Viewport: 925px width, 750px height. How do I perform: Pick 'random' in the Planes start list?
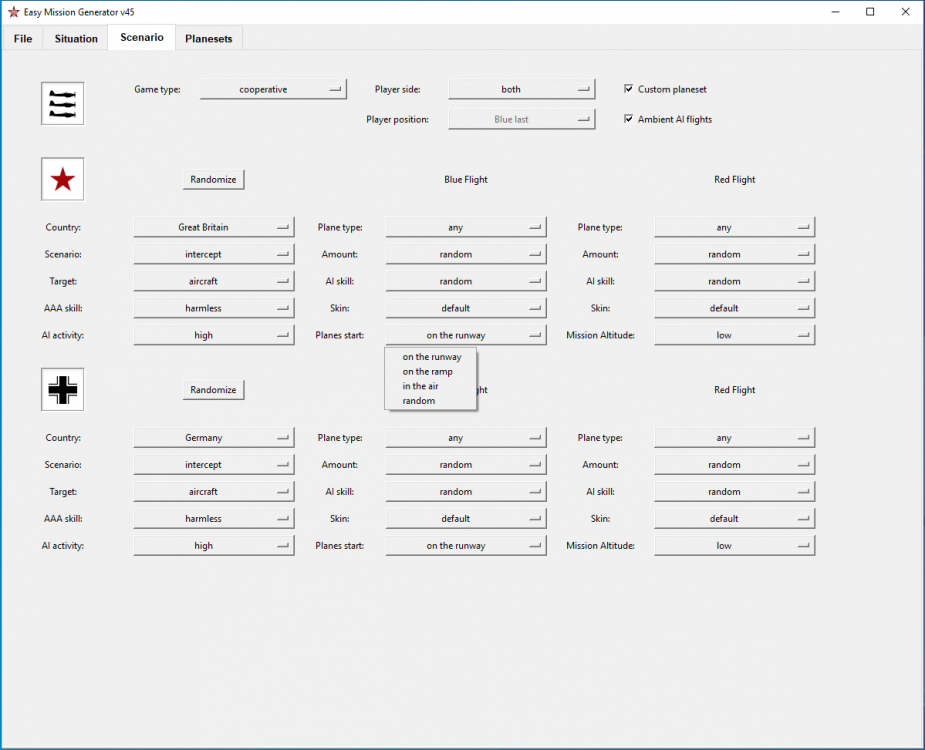click(x=419, y=401)
